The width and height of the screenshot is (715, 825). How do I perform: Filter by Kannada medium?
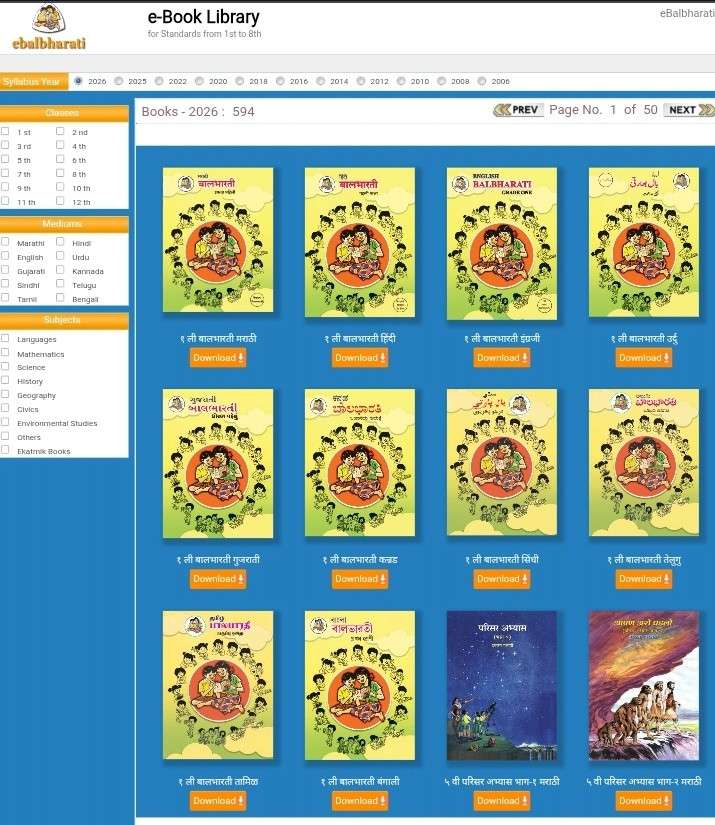[x=60, y=270]
